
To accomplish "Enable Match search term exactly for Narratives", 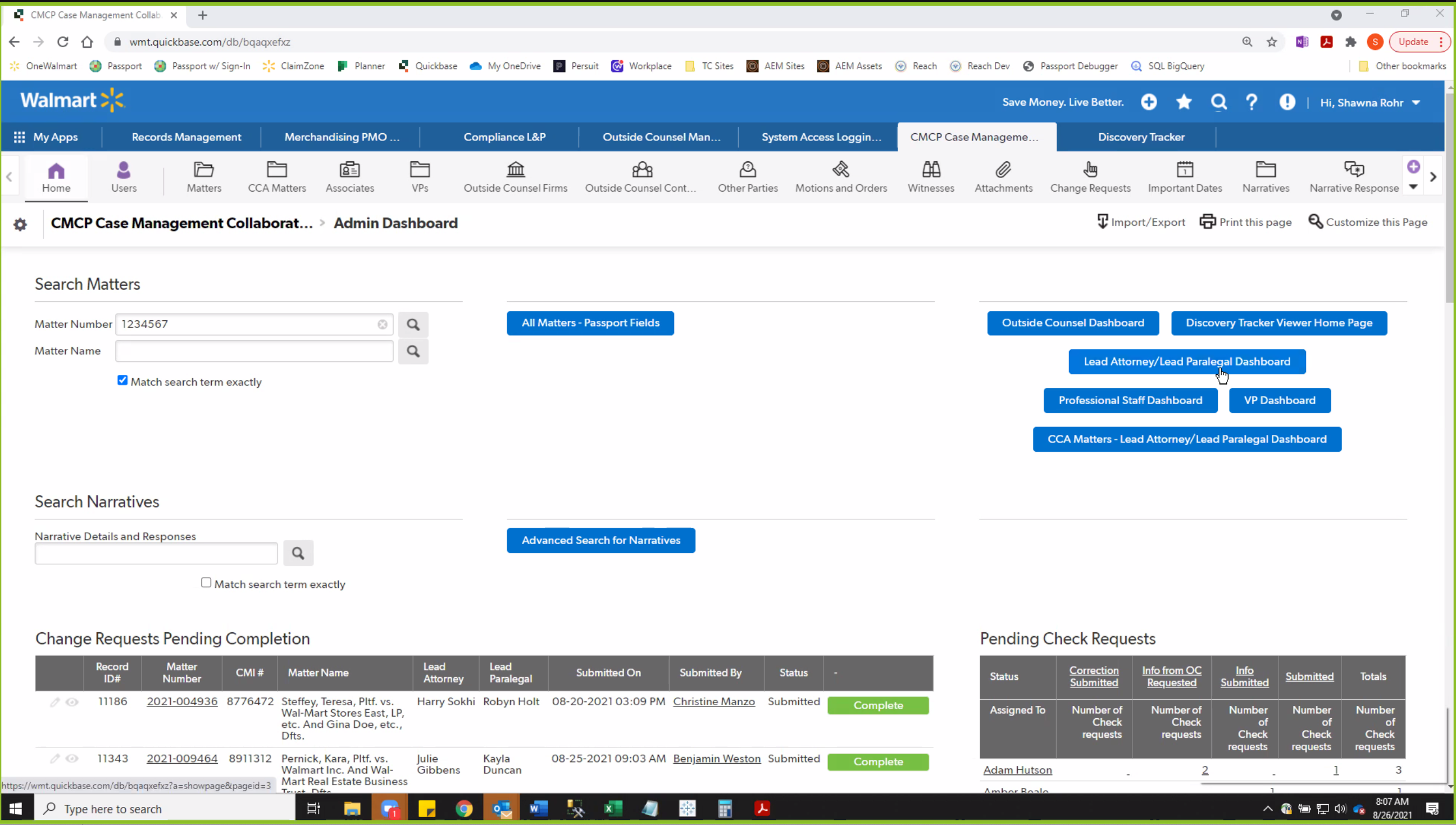I will tap(206, 583).
